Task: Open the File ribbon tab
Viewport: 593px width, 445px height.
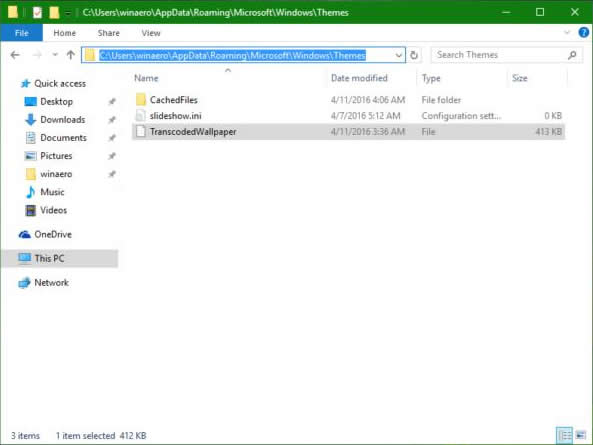Action: [22, 33]
